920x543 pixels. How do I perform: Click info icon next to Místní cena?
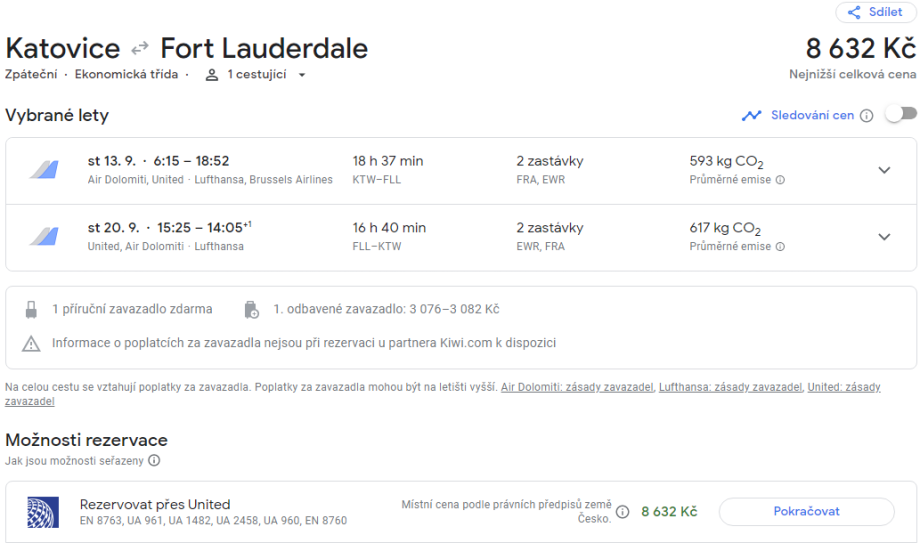point(623,512)
